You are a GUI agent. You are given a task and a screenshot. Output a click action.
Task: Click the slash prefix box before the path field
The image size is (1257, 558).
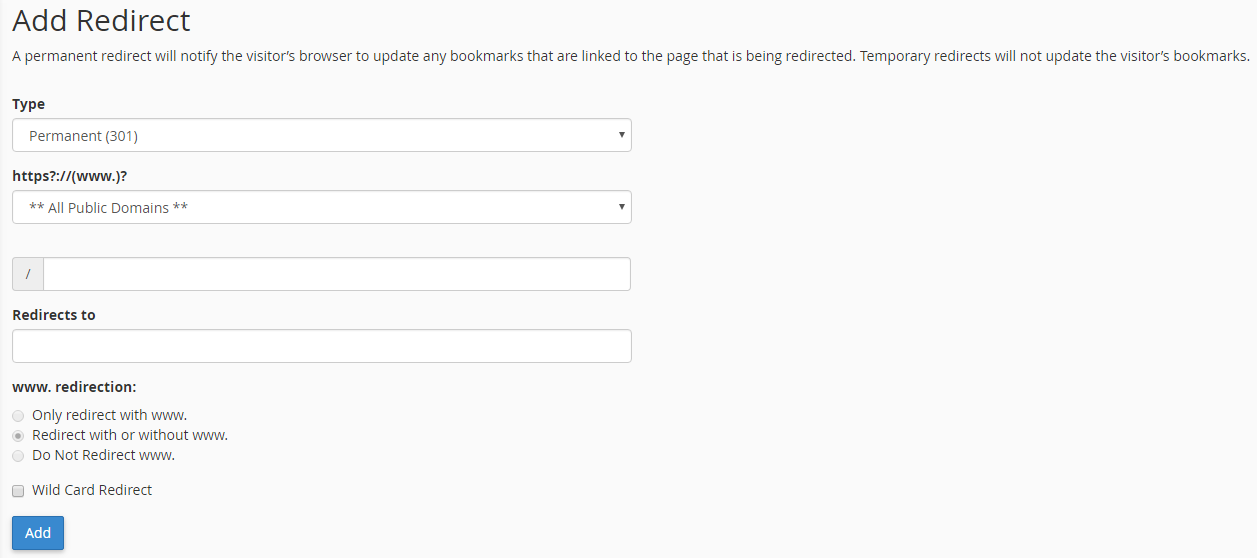[28, 274]
